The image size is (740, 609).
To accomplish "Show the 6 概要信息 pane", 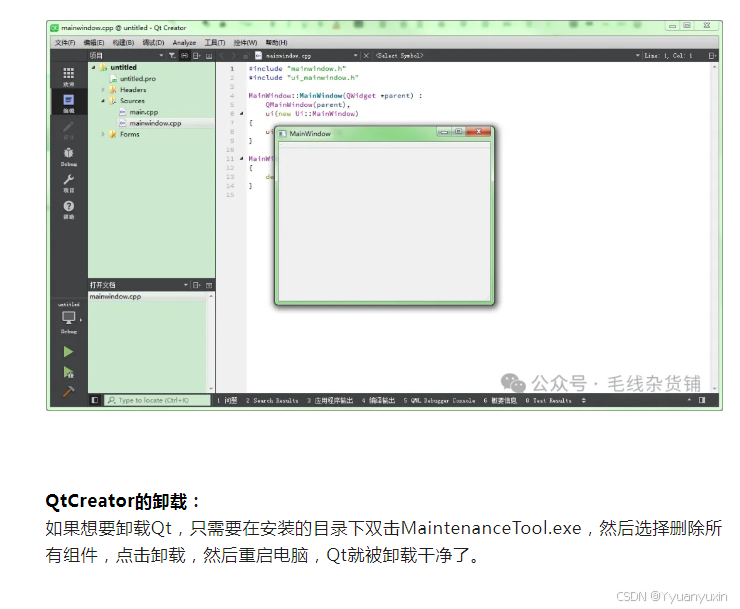I will (x=500, y=400).
